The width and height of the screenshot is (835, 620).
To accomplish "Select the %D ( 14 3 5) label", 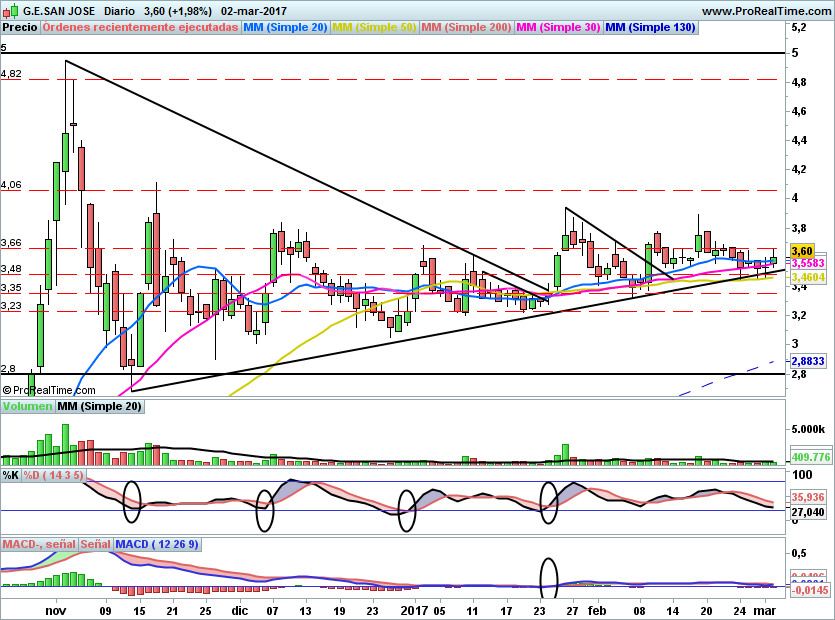I will click(53, 475).
